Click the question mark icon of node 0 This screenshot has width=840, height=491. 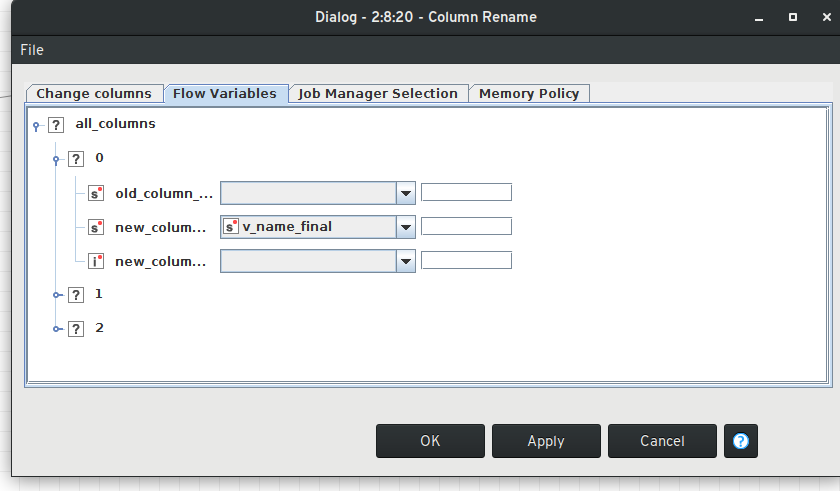[76, 159]
